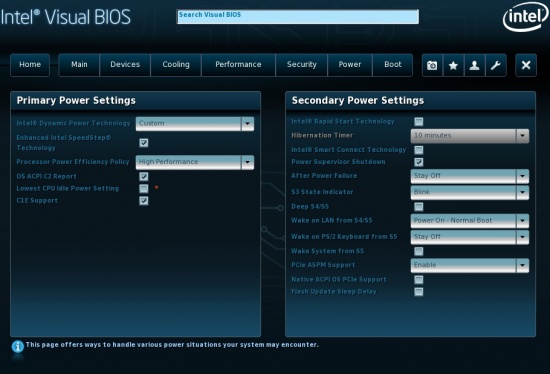The width and height of the screenshot is (550, 374).
Task: Open favorites with the star icon
Action: point(453,65)
